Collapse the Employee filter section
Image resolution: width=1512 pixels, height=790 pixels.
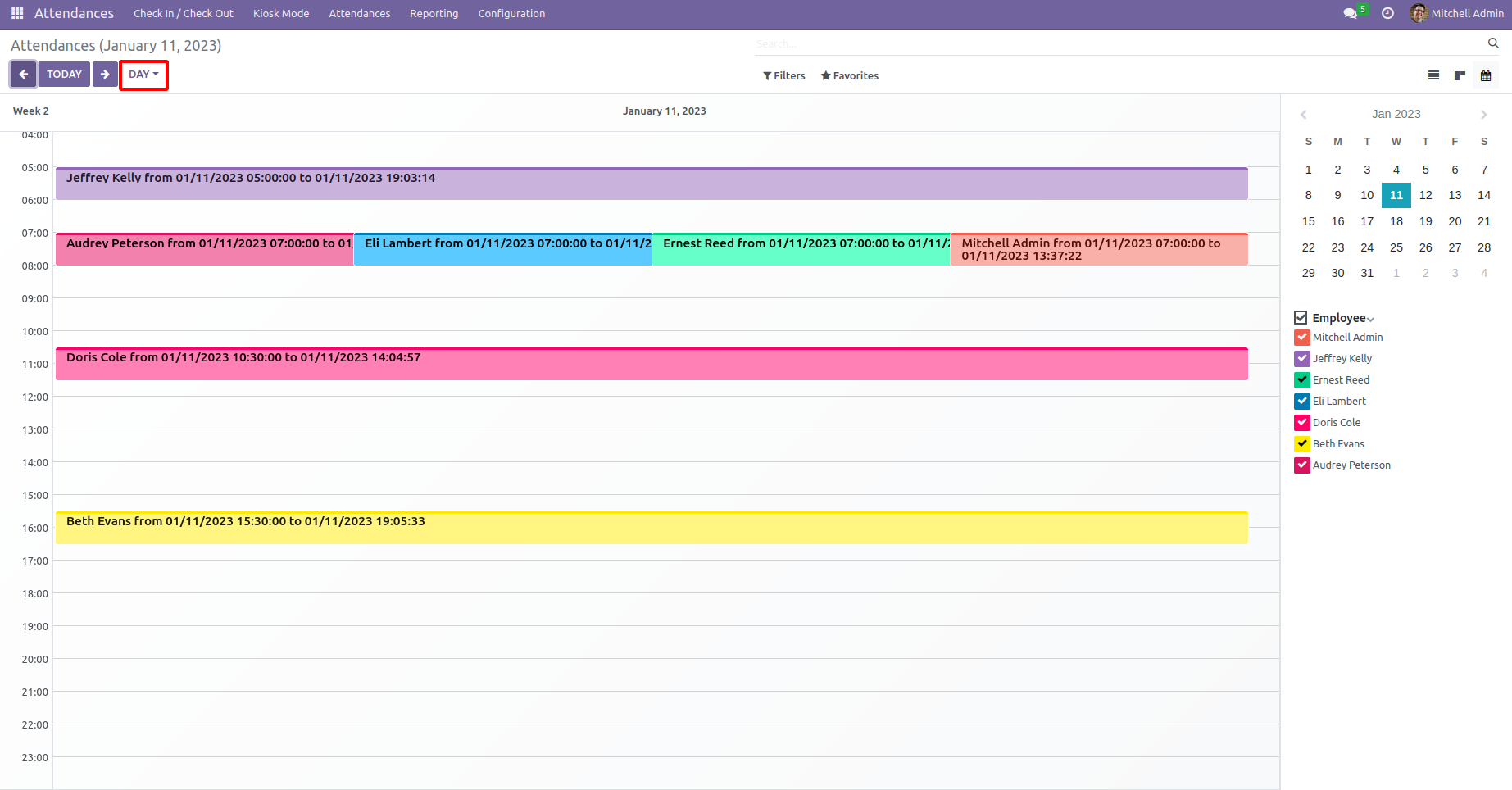click(x=1370, y=320)
